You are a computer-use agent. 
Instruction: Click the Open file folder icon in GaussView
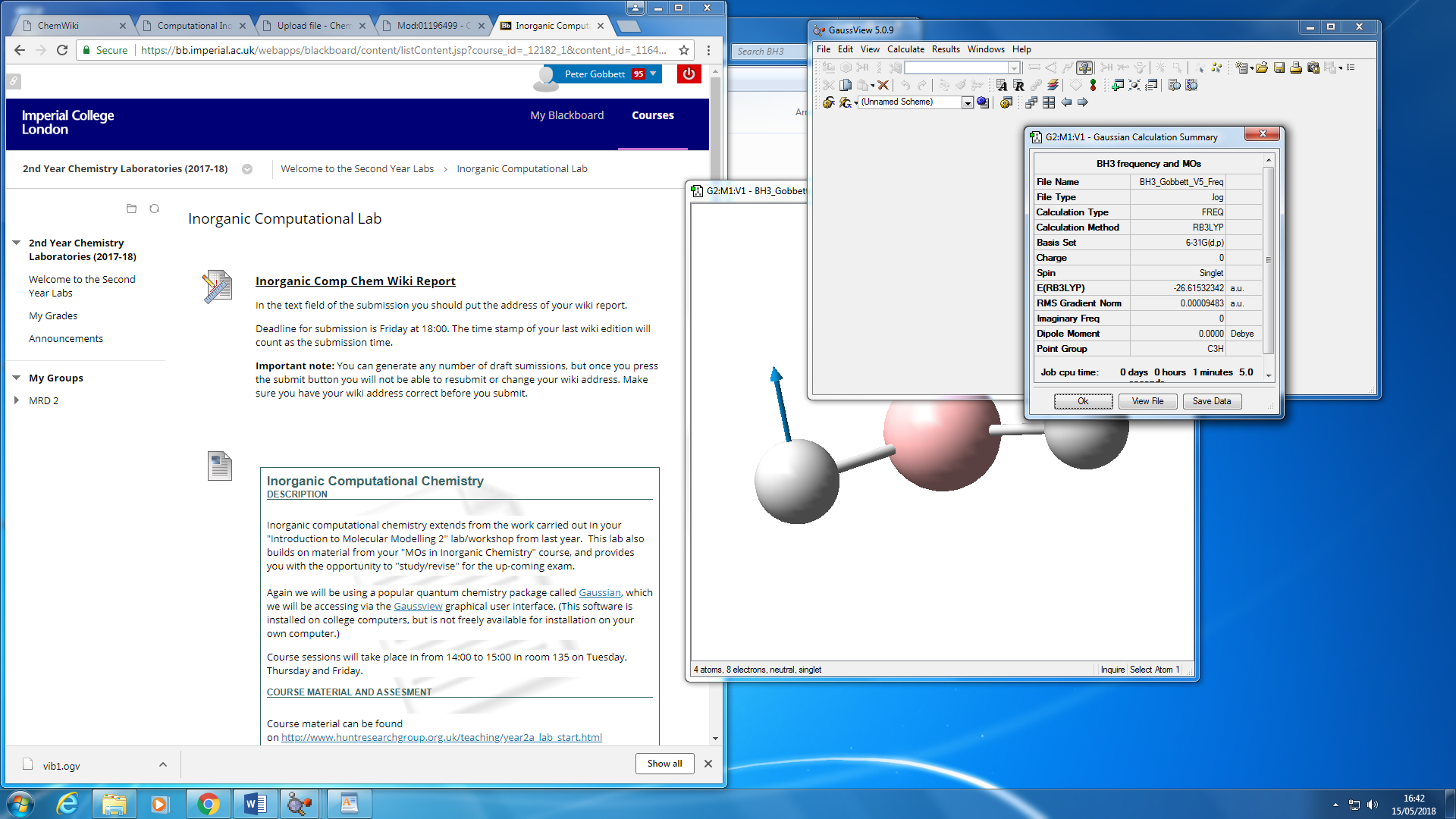click(1262, 67)
